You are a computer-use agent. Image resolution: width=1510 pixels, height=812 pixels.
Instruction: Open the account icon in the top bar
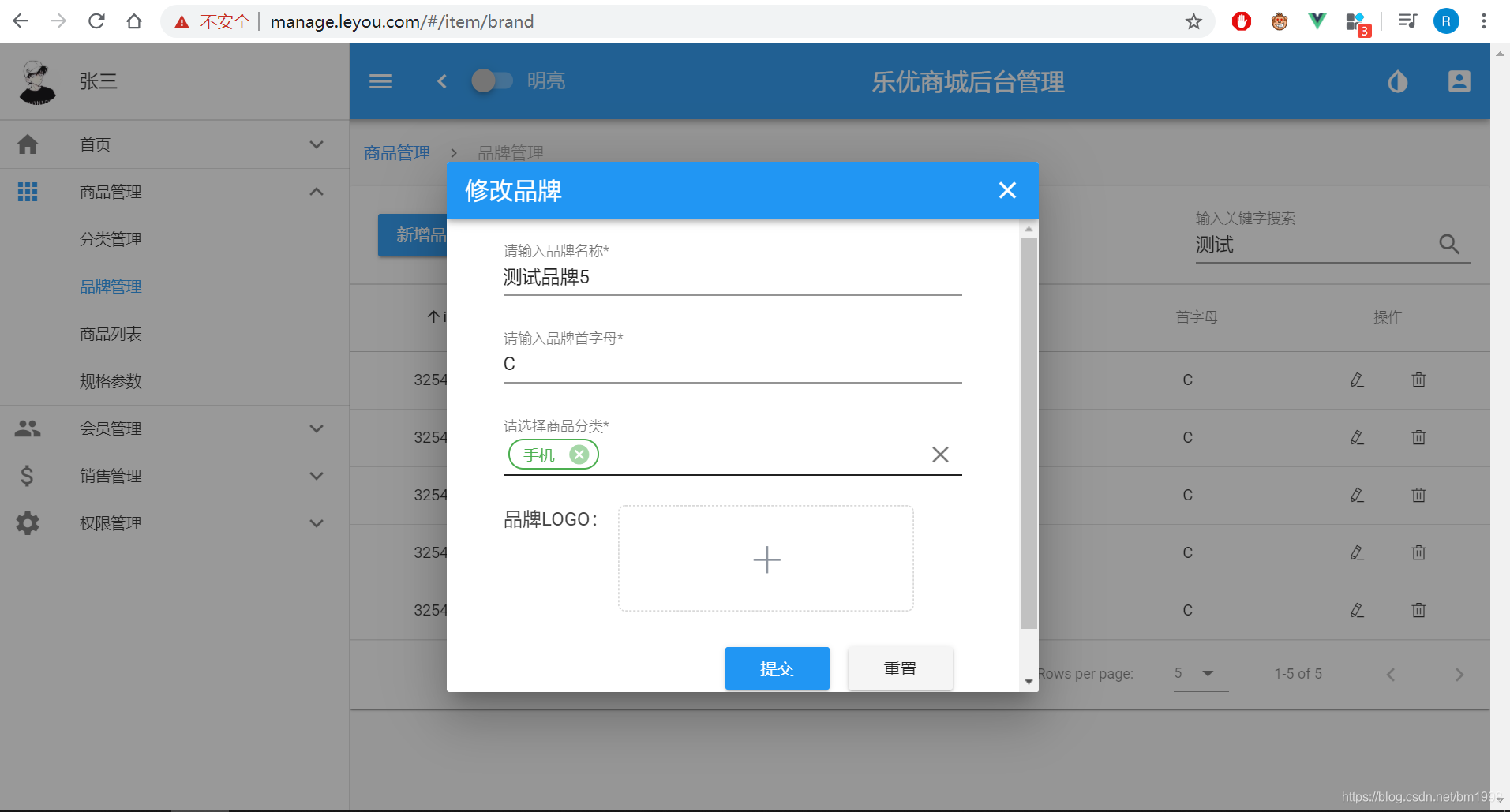coord(1458,81)
